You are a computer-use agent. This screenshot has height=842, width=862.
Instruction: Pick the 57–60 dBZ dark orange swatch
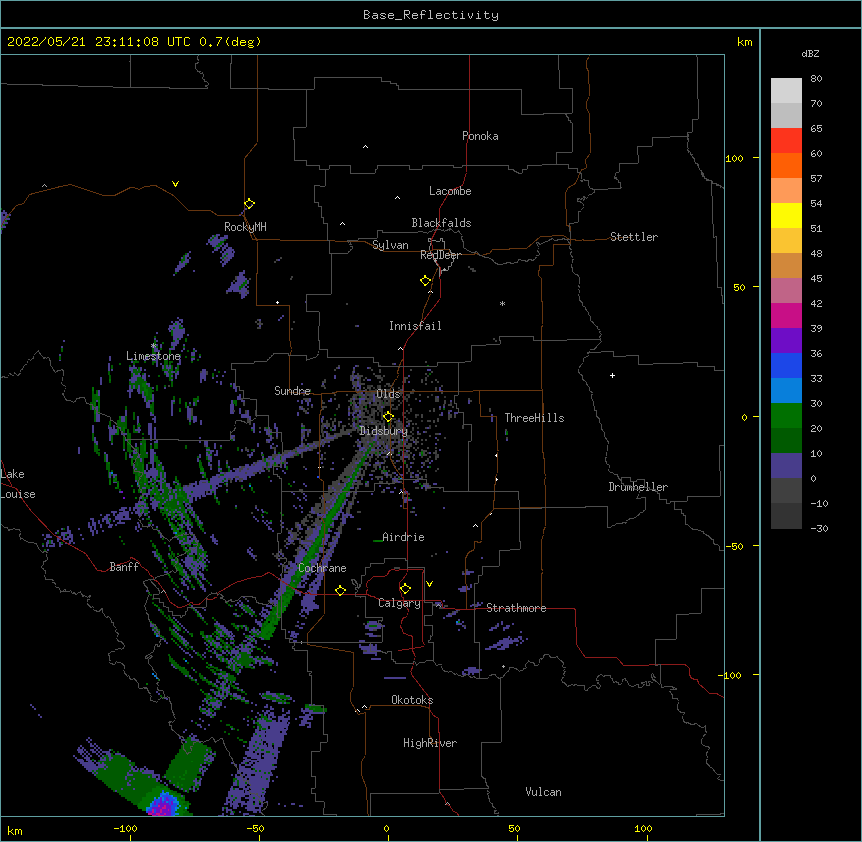tap(786, 165)
